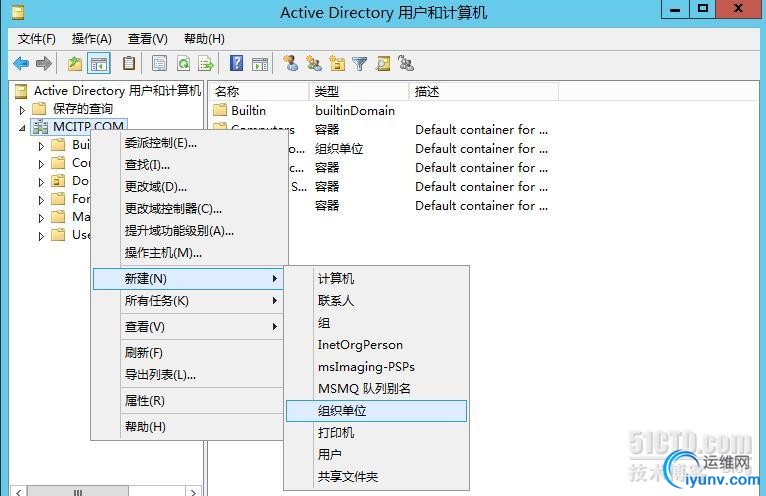Click the create new organizational unit icon
Viewport: 766px width, 496px height.
[x=337, y=64]
